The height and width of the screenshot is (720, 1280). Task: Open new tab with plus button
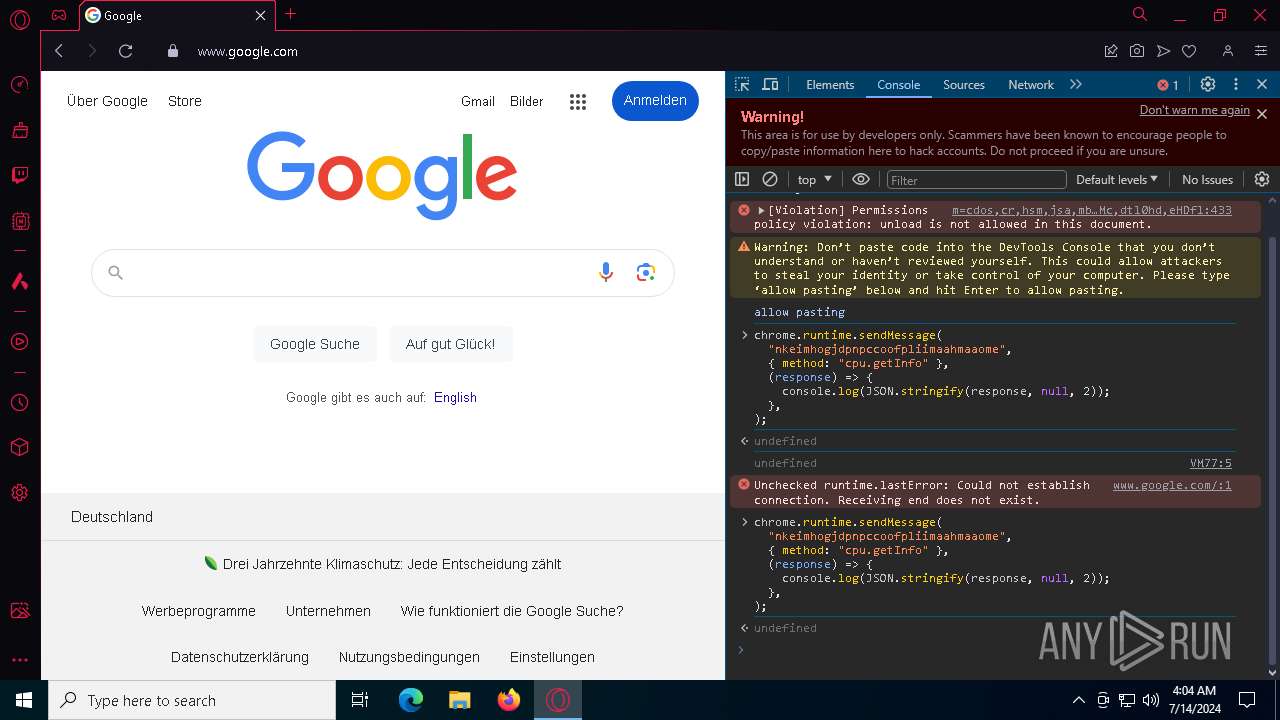(290, 14)
